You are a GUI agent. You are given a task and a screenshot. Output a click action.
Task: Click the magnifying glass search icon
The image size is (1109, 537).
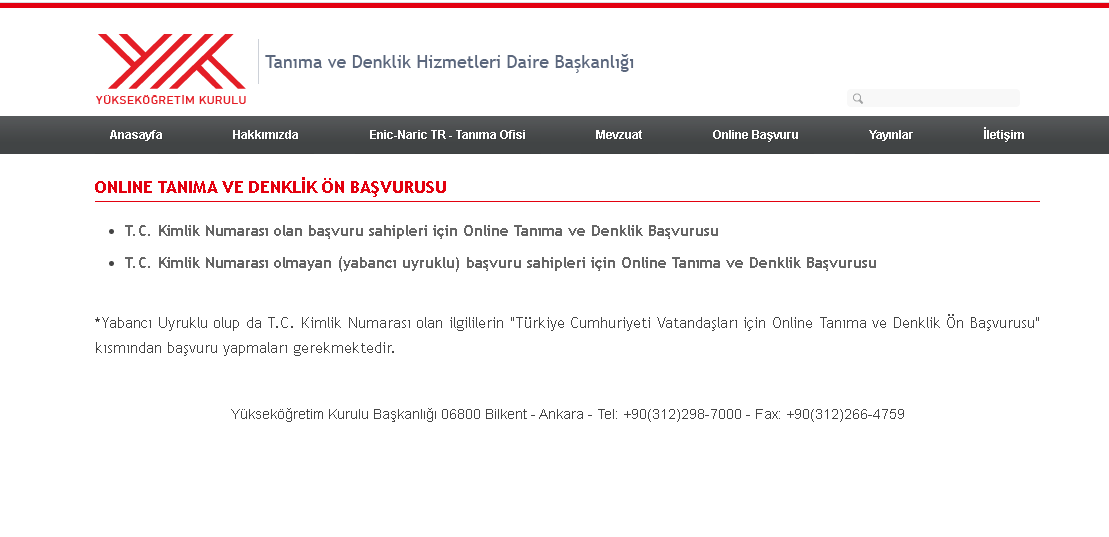point(858,99)
